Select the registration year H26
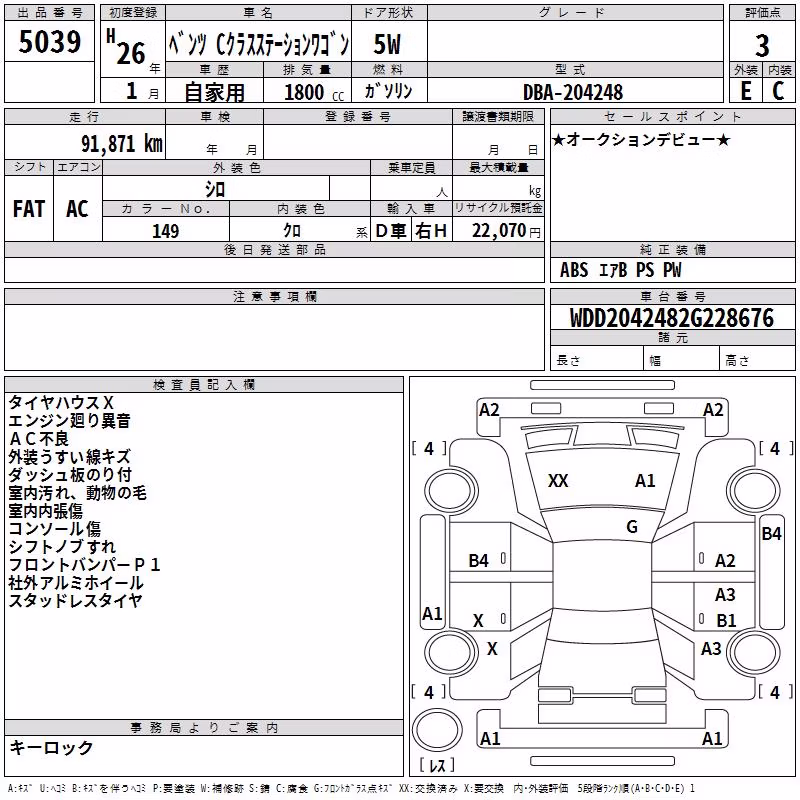This screenshot has height=800, width=800. coord(126,48)
